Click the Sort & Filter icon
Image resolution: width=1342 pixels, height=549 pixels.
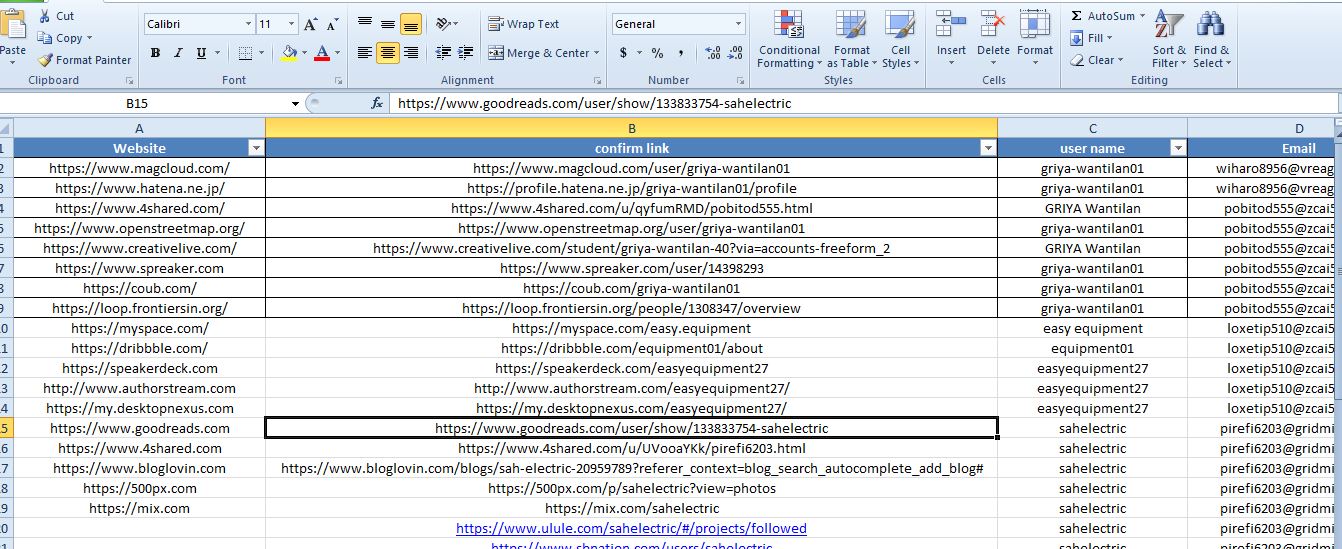point(1168,26)
